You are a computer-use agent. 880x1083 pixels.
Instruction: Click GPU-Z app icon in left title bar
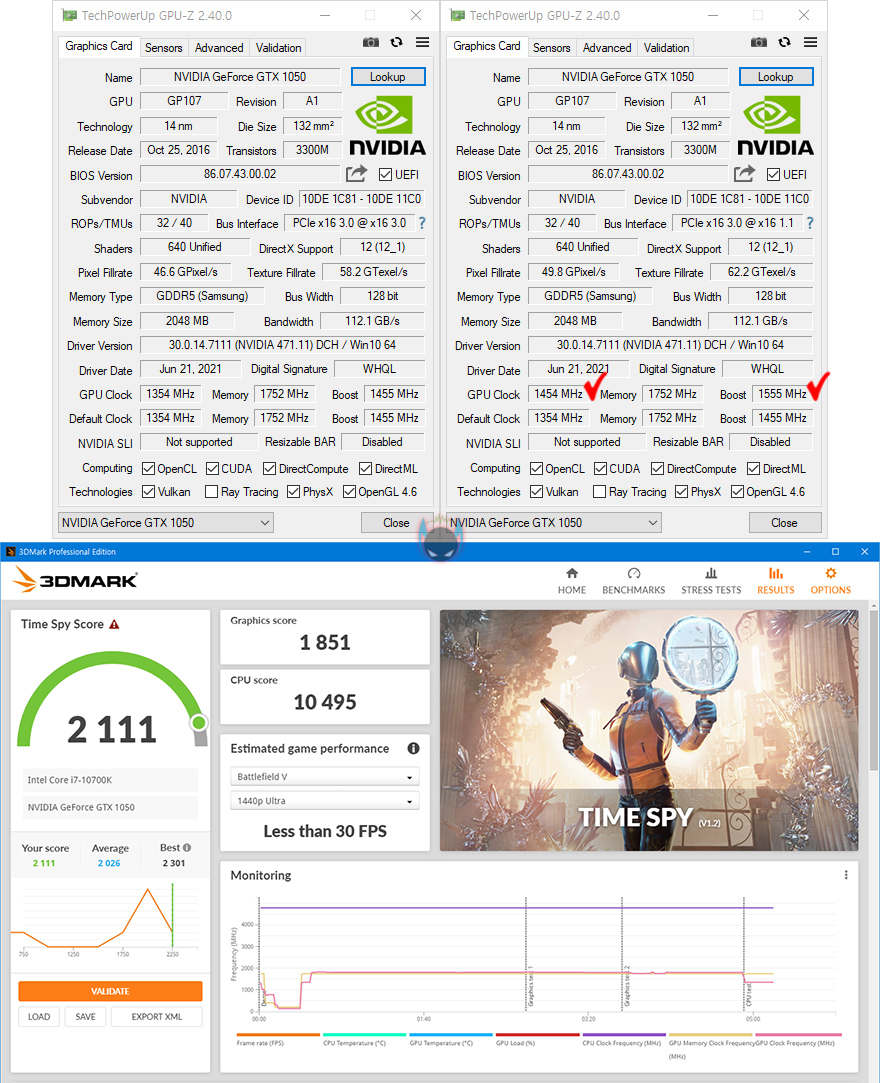coord(69,15)
